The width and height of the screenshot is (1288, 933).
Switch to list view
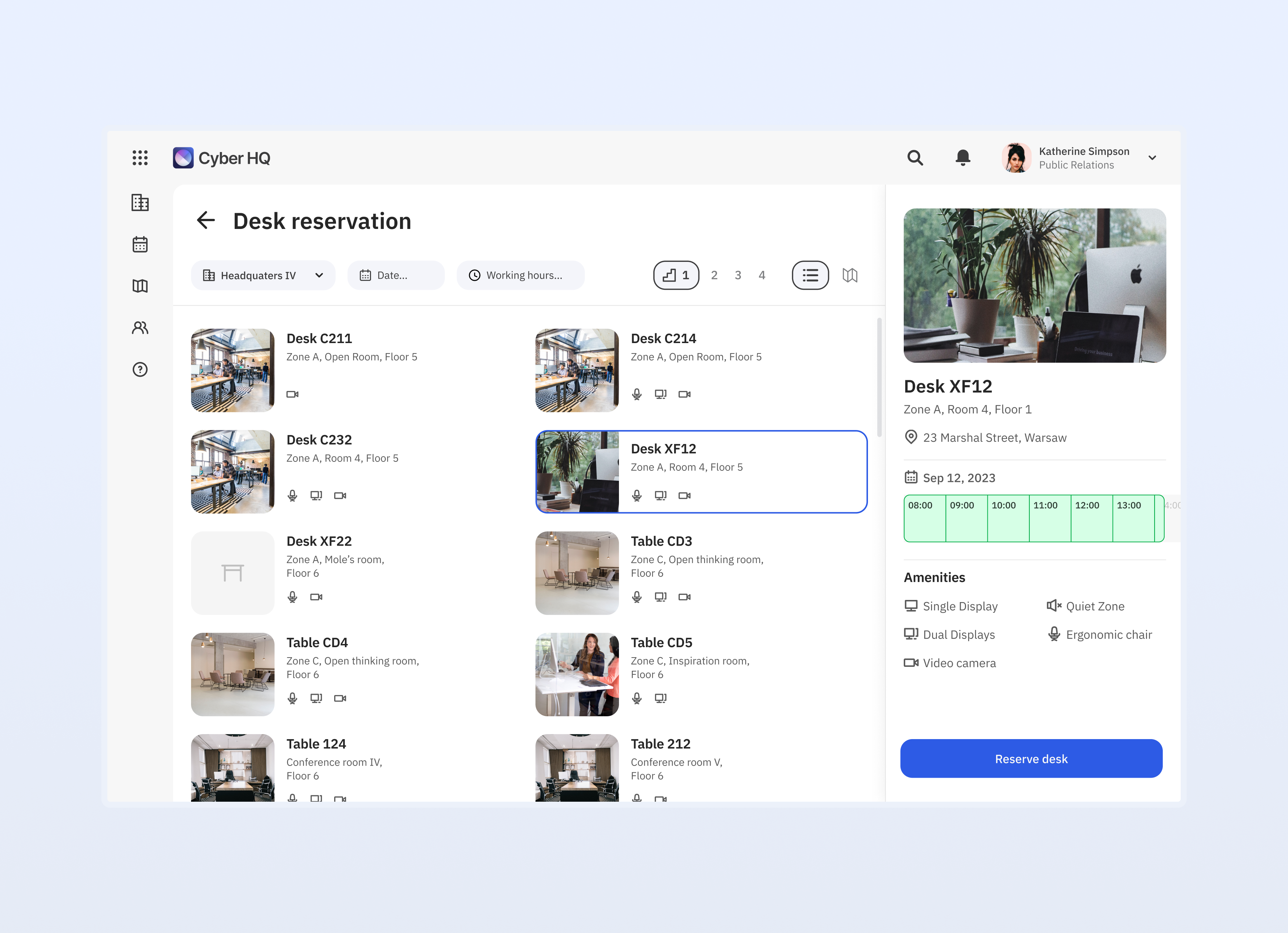click(x=810, y=275)
